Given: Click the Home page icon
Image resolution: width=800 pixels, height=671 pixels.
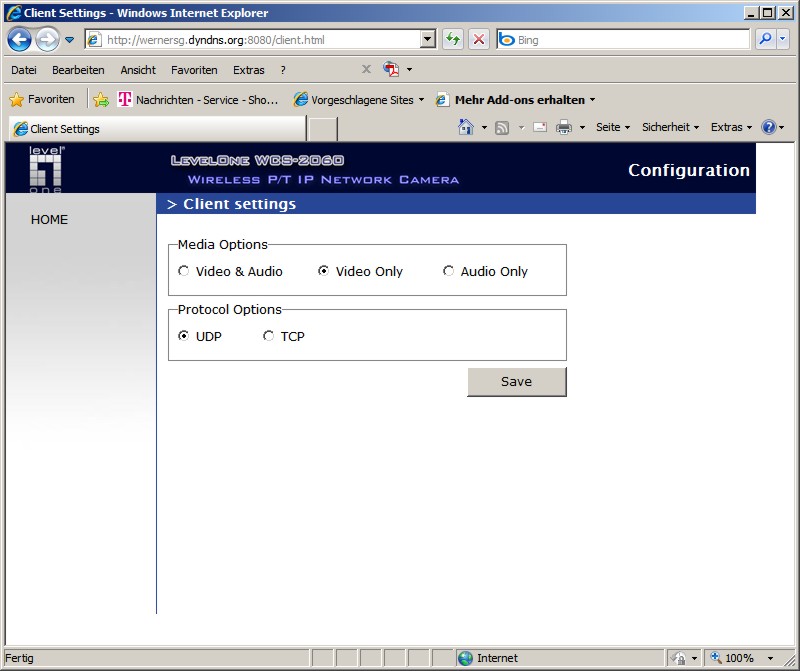Looking at the screenshot, I should 466,127.
